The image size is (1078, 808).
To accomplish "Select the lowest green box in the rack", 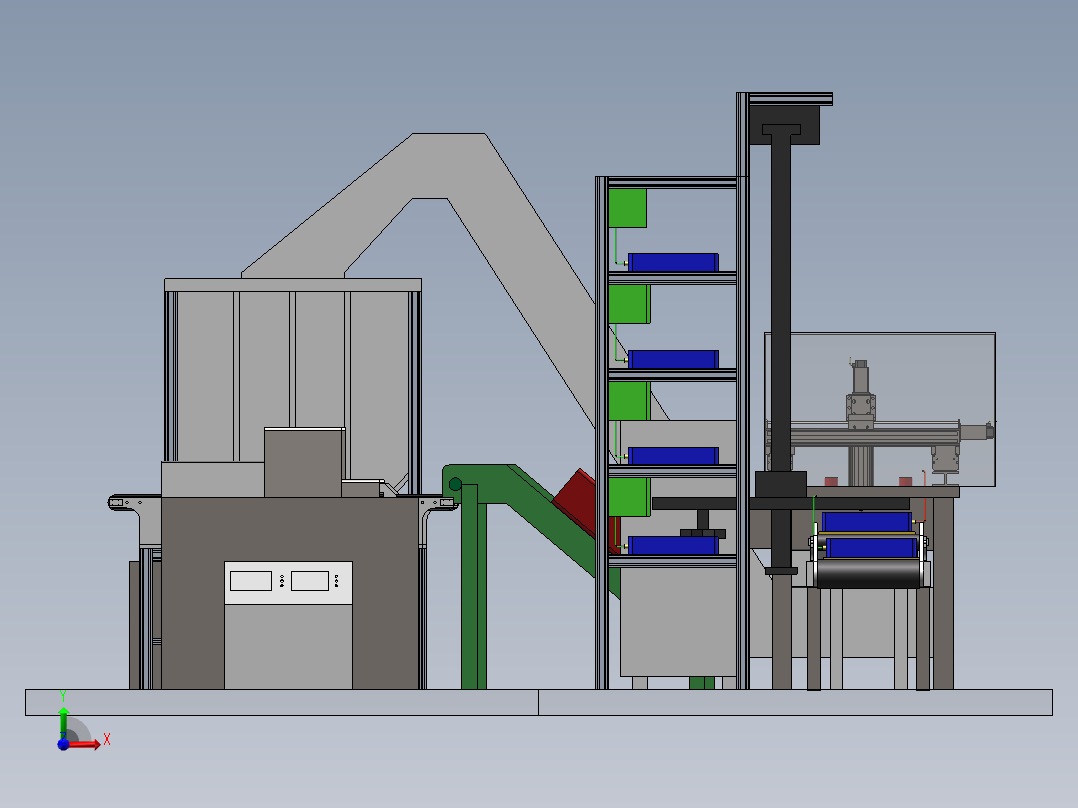I will click(629, 497).
